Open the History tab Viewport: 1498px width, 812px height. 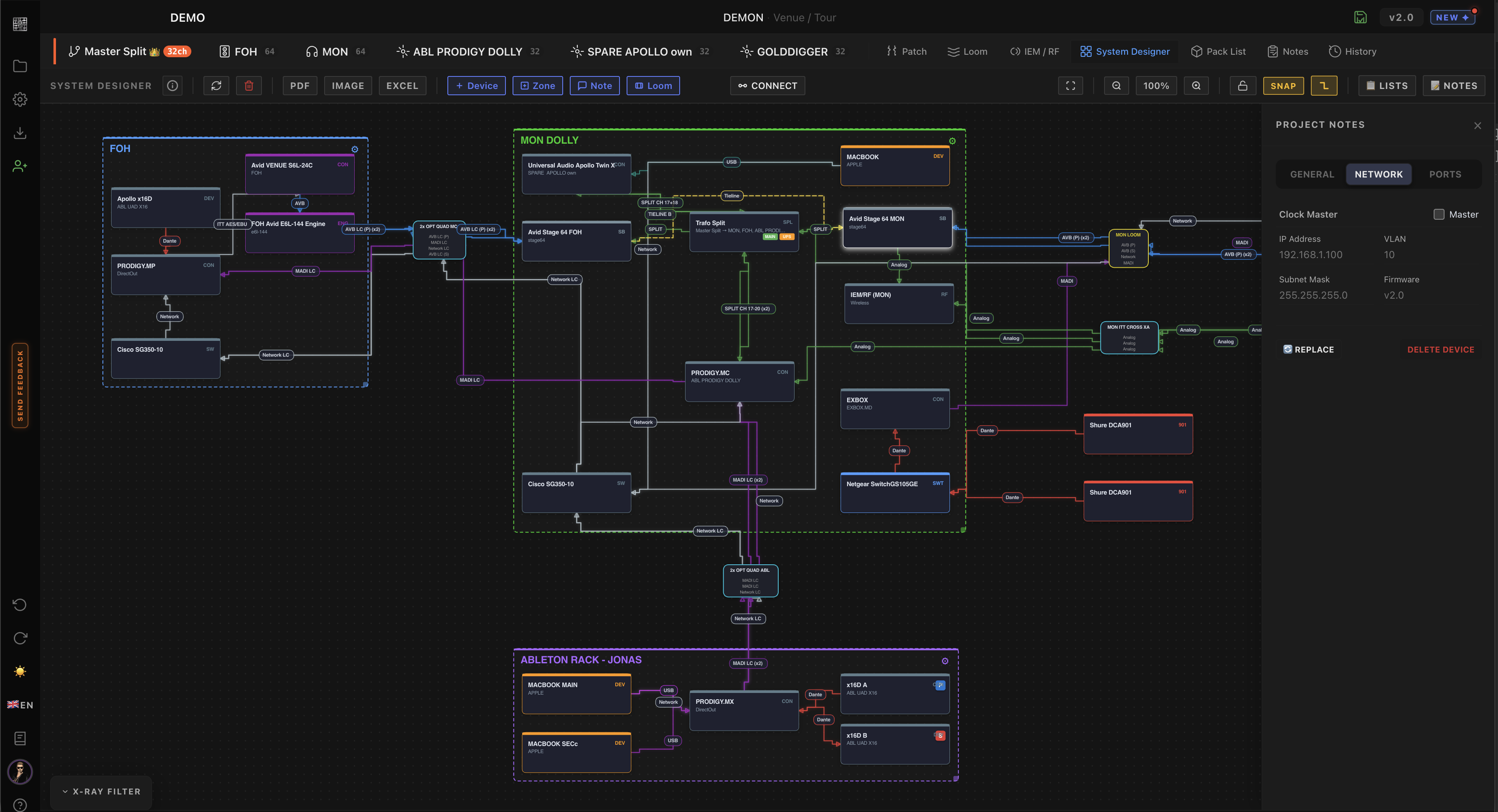[1353, 51]
